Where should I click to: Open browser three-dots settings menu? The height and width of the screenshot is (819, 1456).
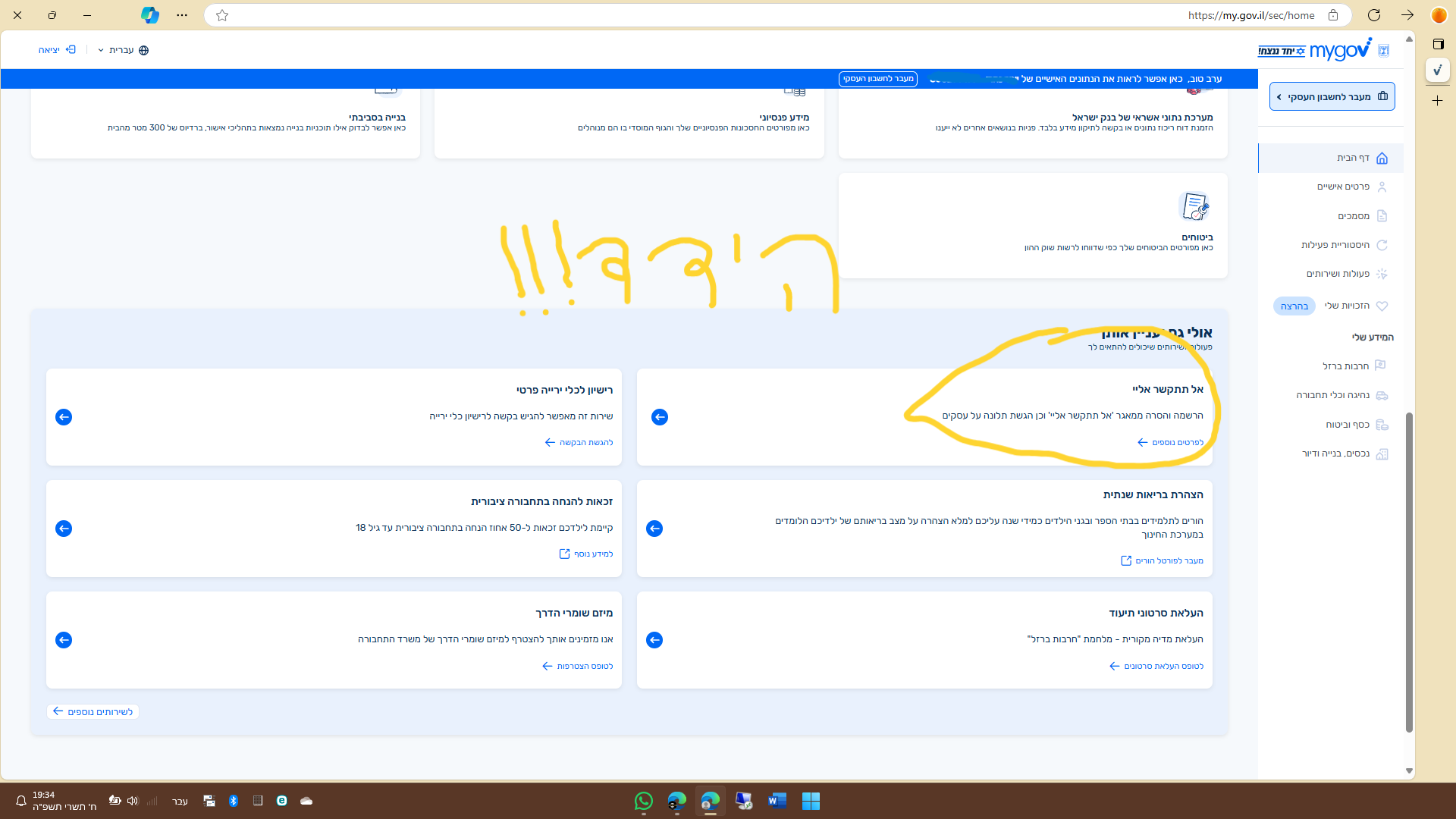click(x=182, y=15)
